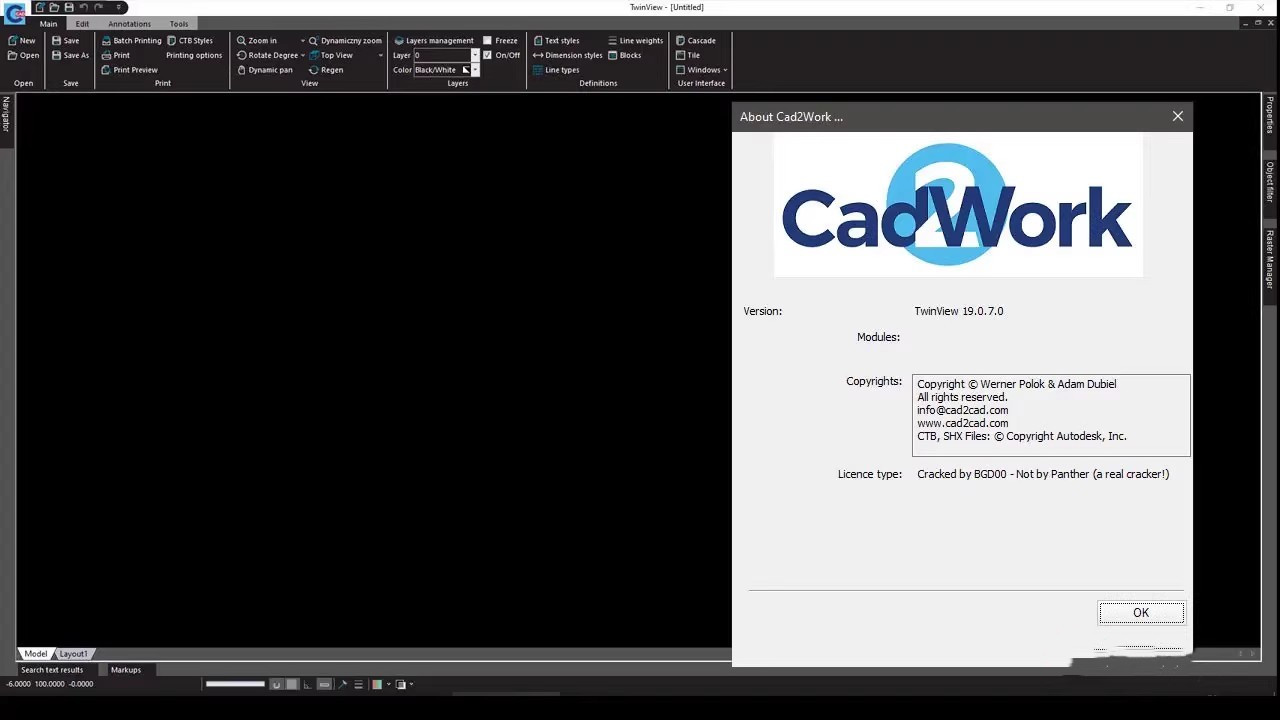
Task: Cascade the open windows
Action: click(x=696, y=41)
